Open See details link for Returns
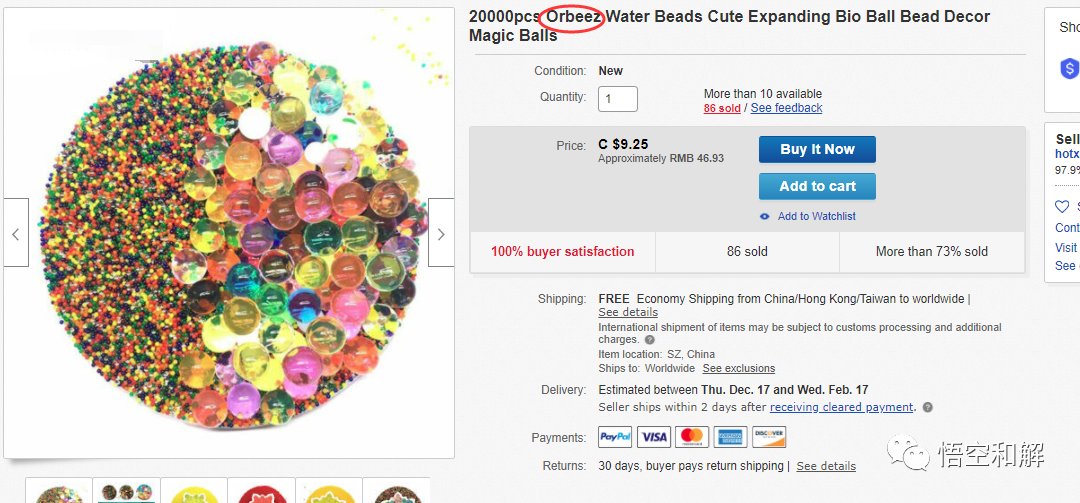 (x=826, y=466)
